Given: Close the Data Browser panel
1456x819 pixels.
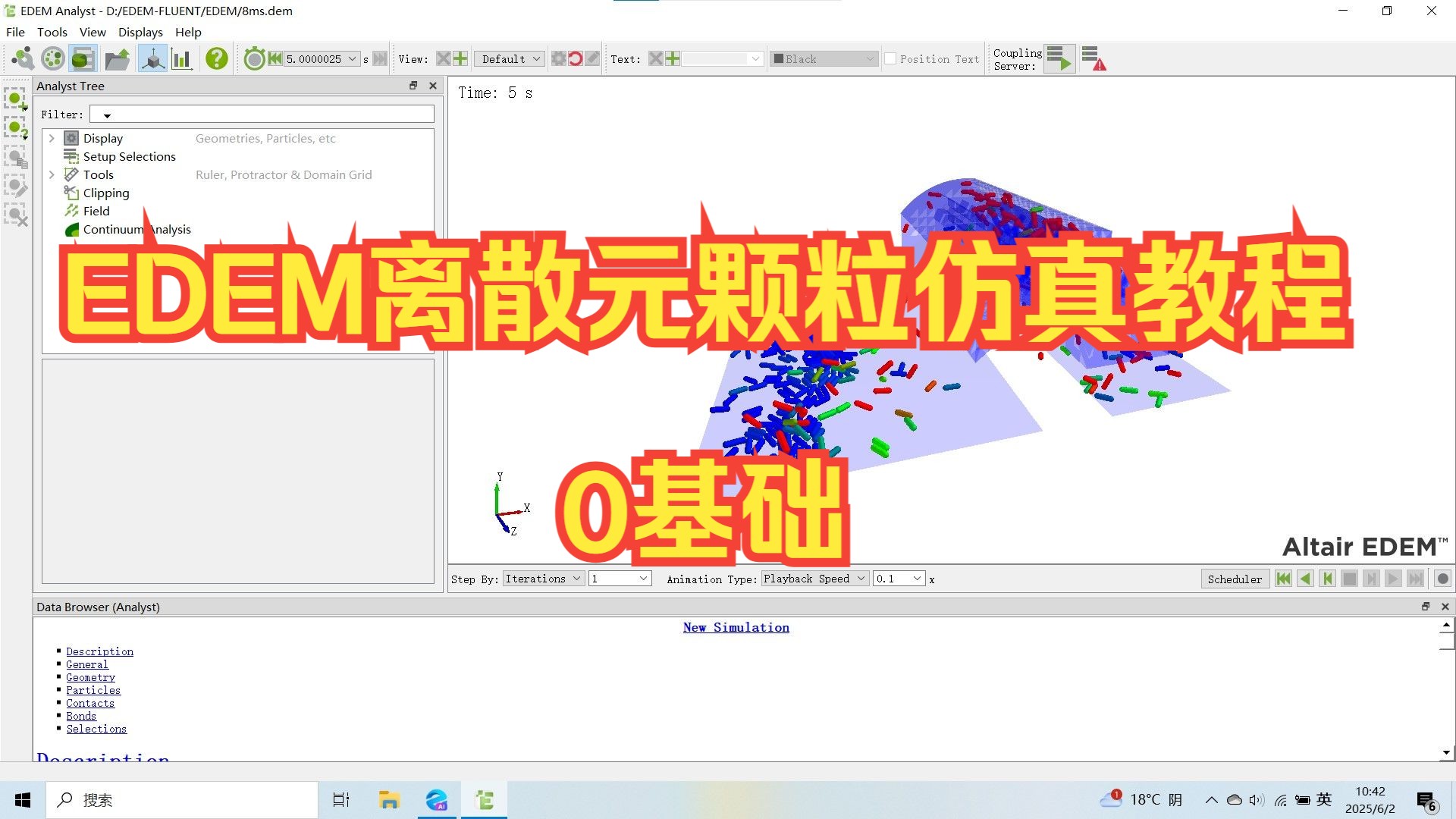Looking at the screenshot, I should 1445,607.
